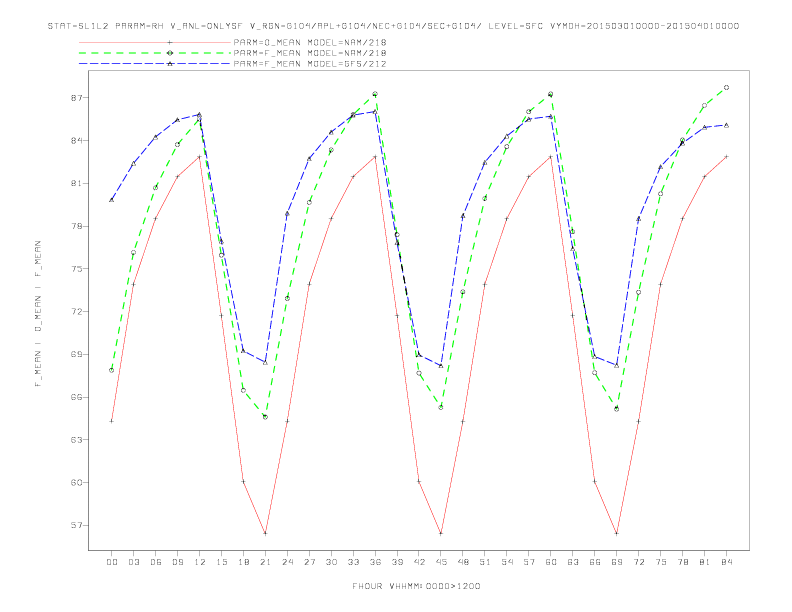792x612 pixels.
Task: Click the y-axis tick label 63
Action: pyautogui.click(x=76, y=440)
